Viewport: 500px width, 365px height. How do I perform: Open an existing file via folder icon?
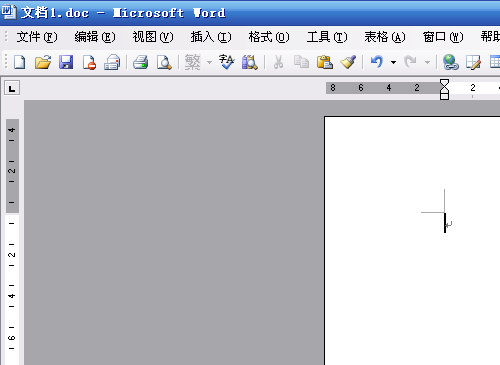[x=43, y=62]
